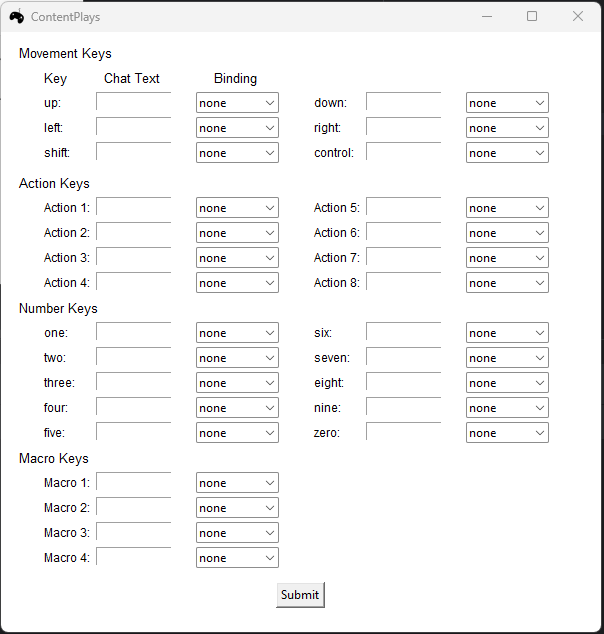Maximize the ContentPlays window
The height and width of the screenshot is (634, 604).
point(532,16)
